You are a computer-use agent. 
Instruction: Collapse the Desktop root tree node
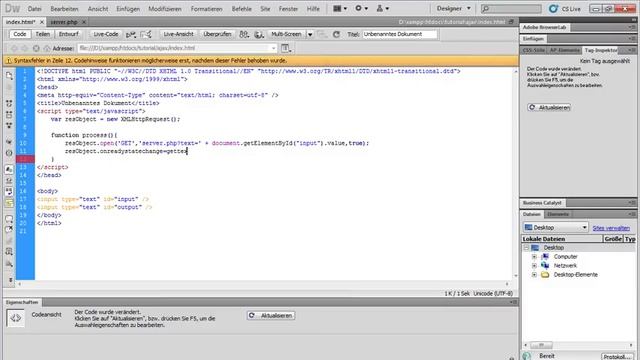click(527, 248)
